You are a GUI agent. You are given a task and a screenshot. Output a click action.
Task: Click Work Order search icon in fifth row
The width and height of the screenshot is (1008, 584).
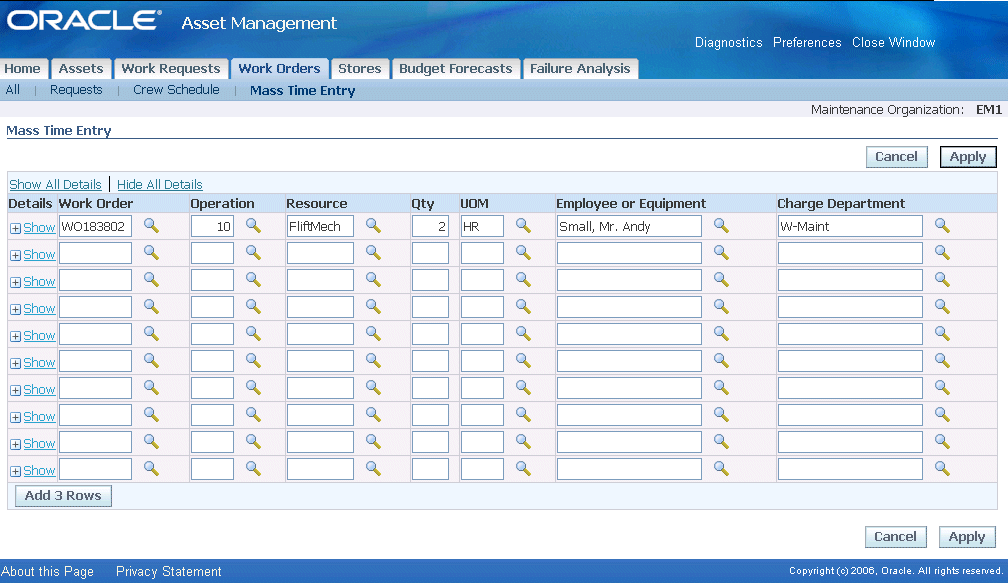coord(151,334)
